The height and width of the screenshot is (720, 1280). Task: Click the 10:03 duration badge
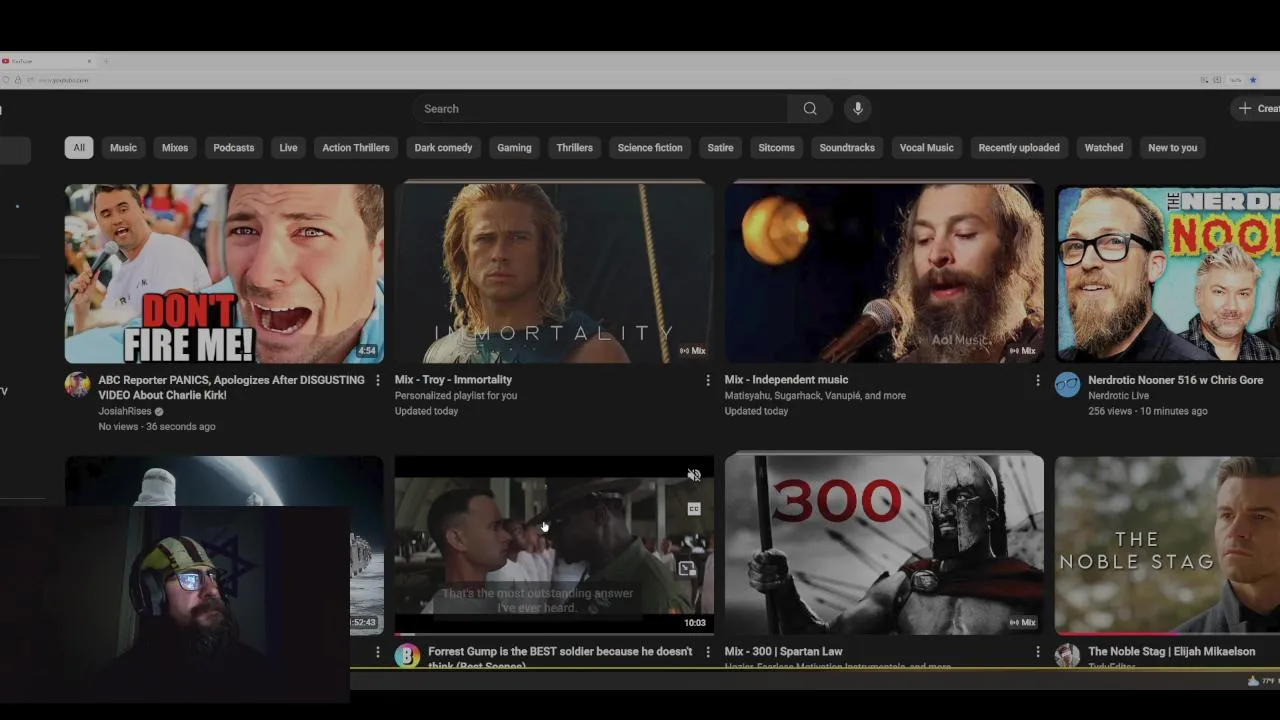pos(695,623)
